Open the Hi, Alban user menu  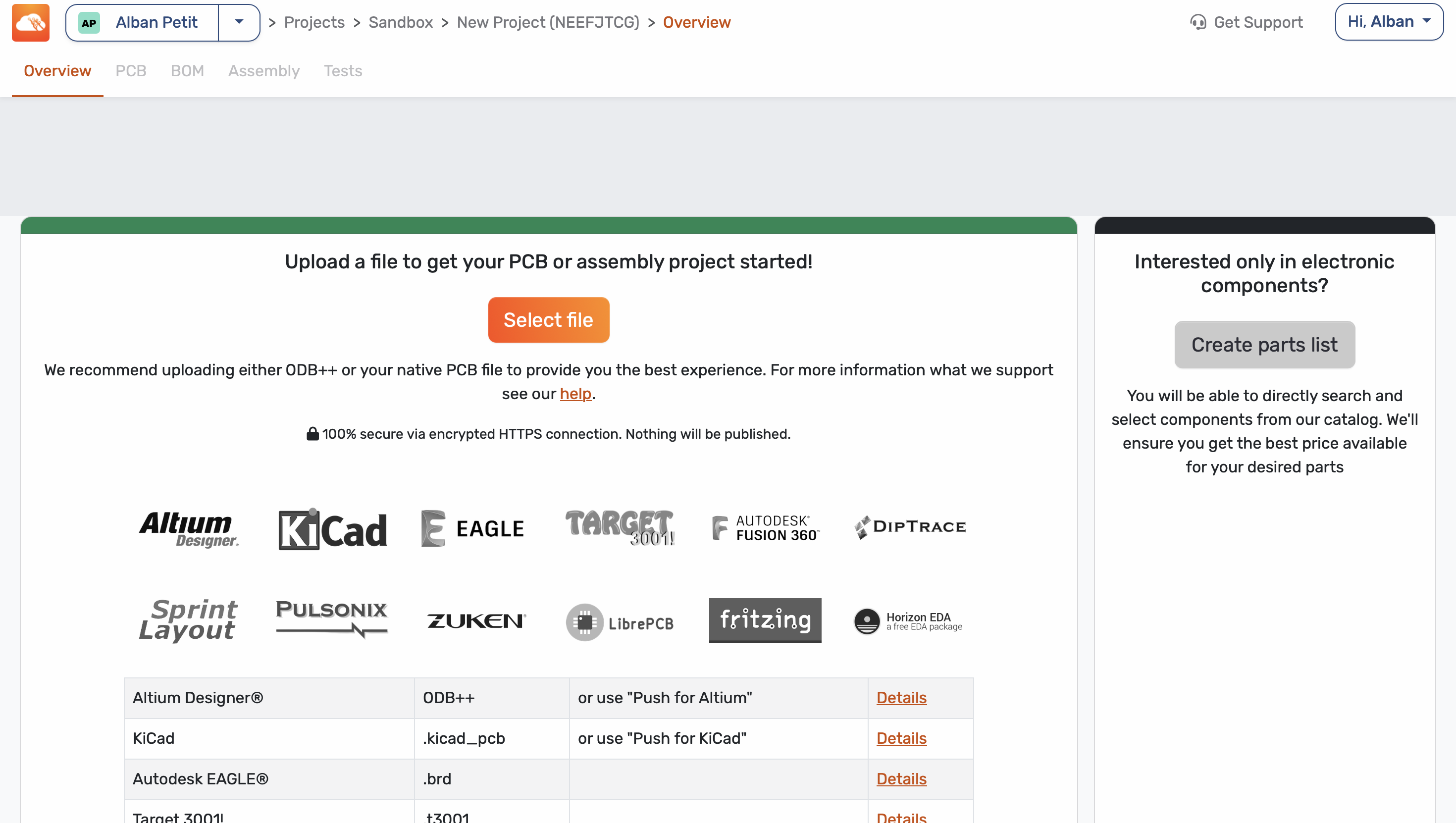1389,22
